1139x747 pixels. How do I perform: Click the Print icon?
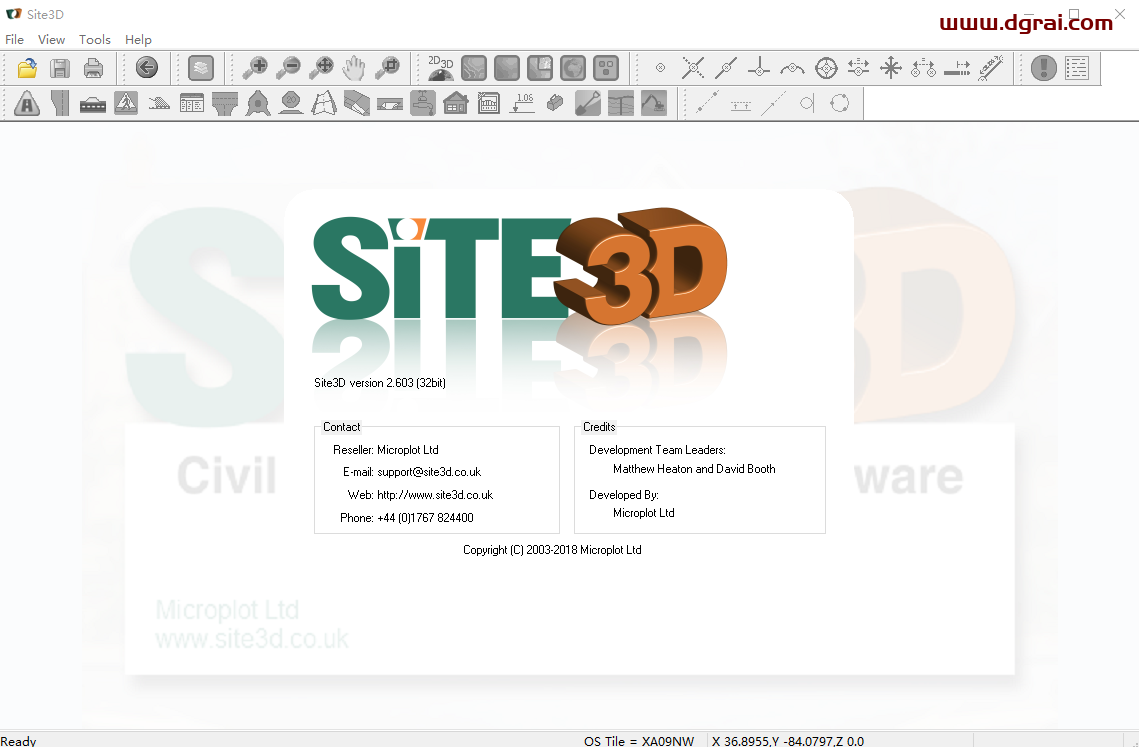(x=93, y=68)
